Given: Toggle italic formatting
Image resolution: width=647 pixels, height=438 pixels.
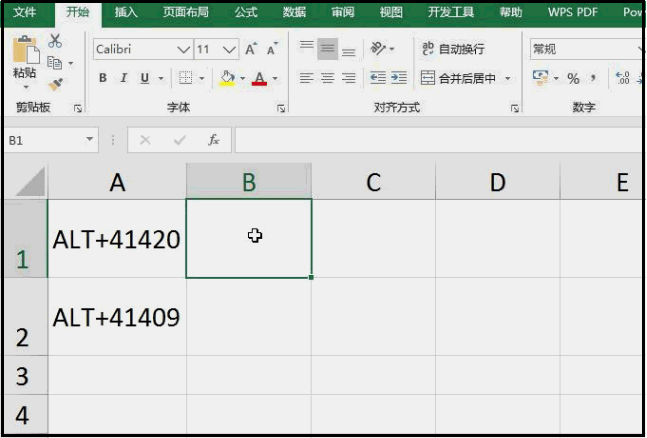Looking at the screenshot, I should (124, 78).
